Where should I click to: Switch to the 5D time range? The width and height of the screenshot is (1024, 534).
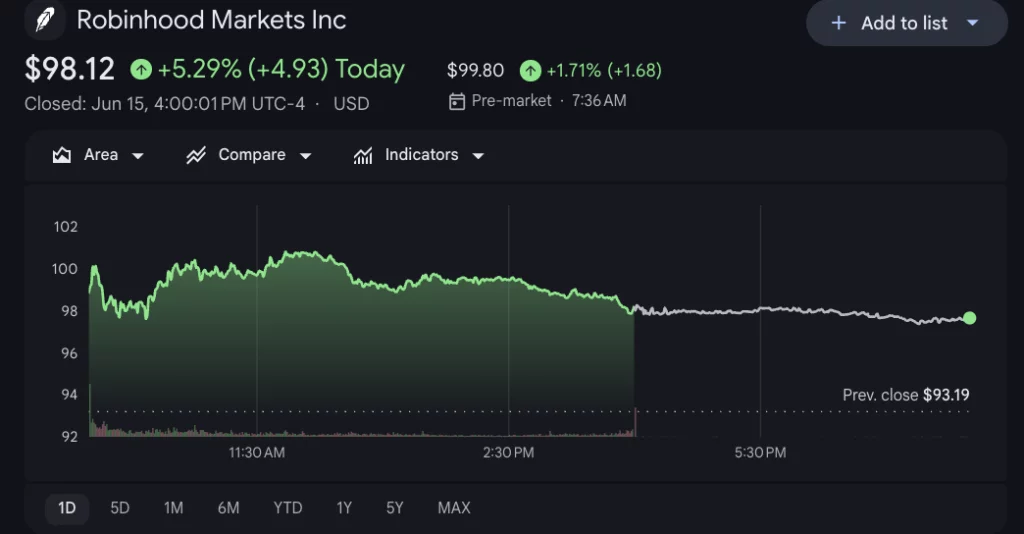point(120,508)
